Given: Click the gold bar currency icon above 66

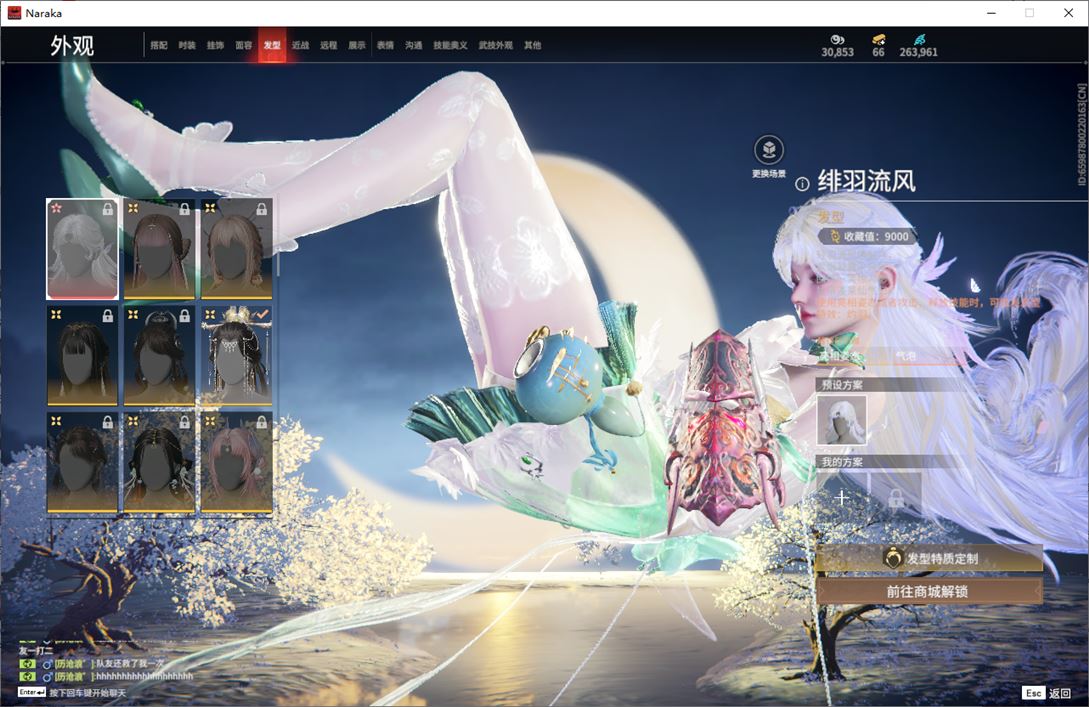Looking at the screenshot, I should pos(879,40).
